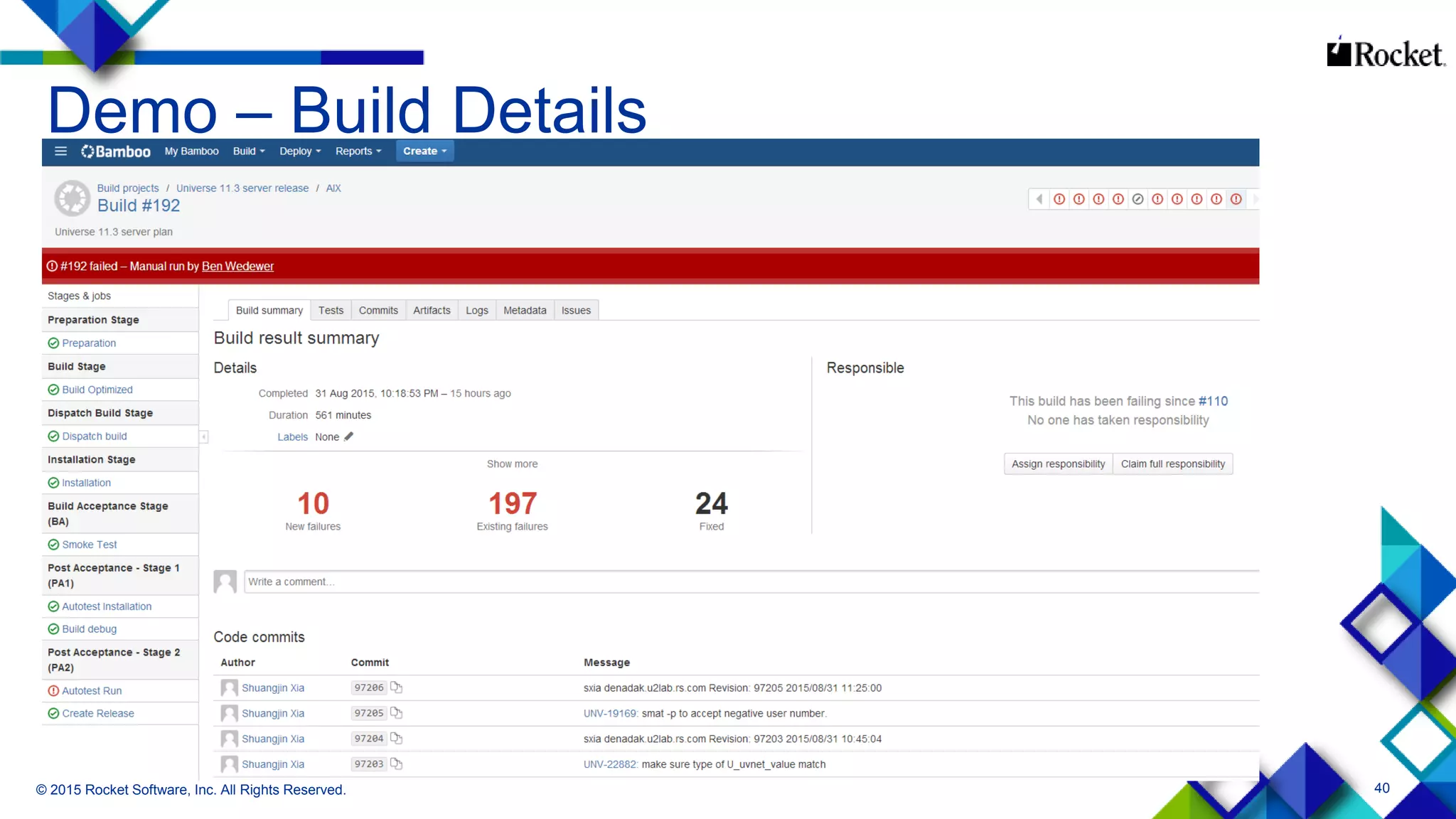1456x819 pixels.
Task: Expand details with Show more
Action: pyautogui.click(x=512, y=464)
